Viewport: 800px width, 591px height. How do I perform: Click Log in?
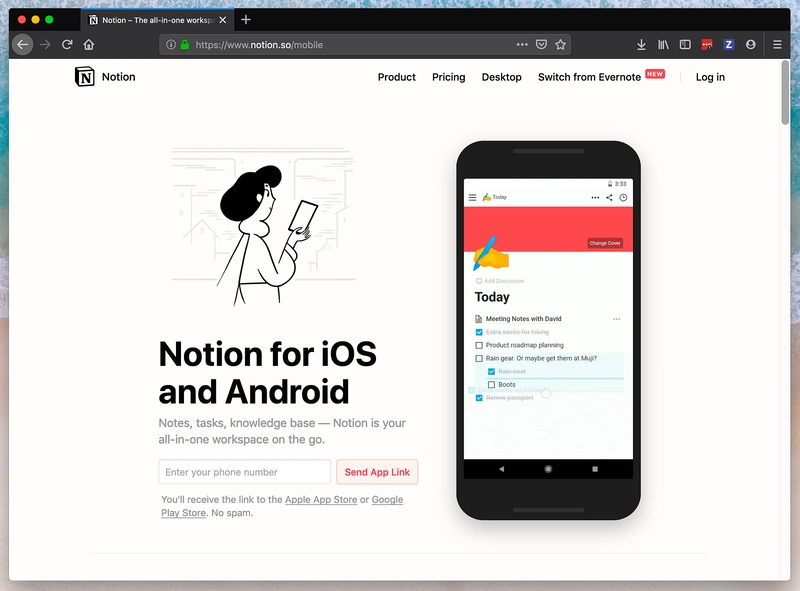click(710, 77)
